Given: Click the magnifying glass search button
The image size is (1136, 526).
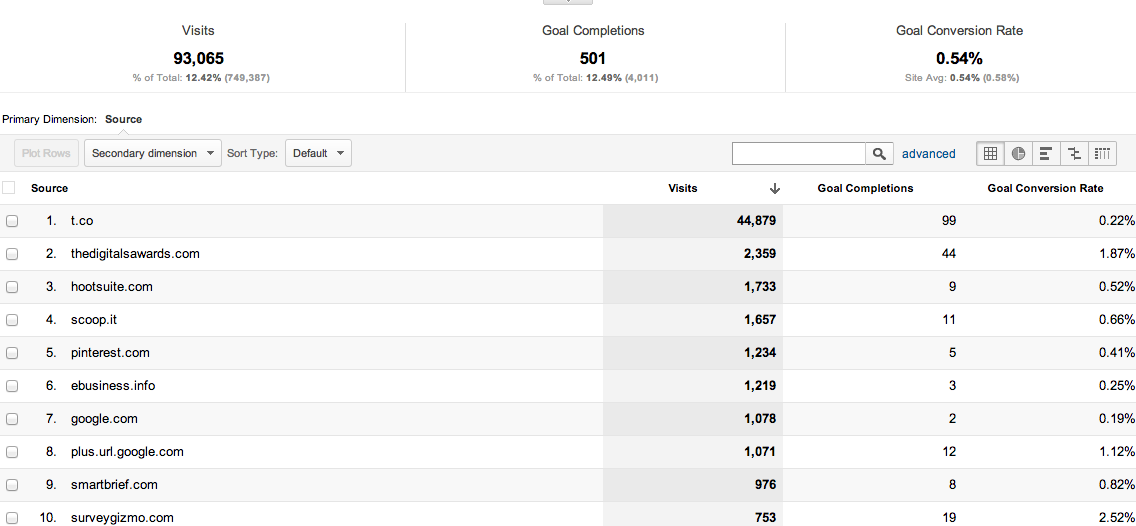Looking at the screenshot, I should coord(879,154).
